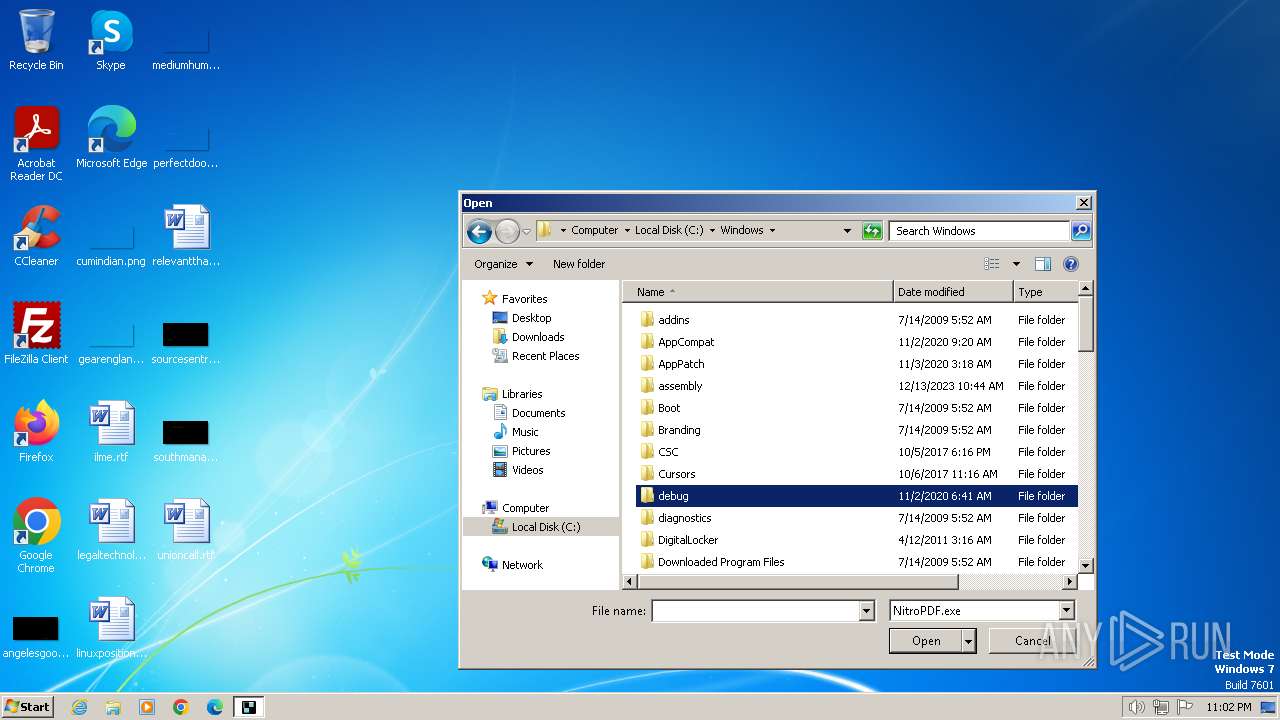Open the ilme.rtf document icon
The width and height of the screenshot is (1280, 720).
click(x=111, y=432)
